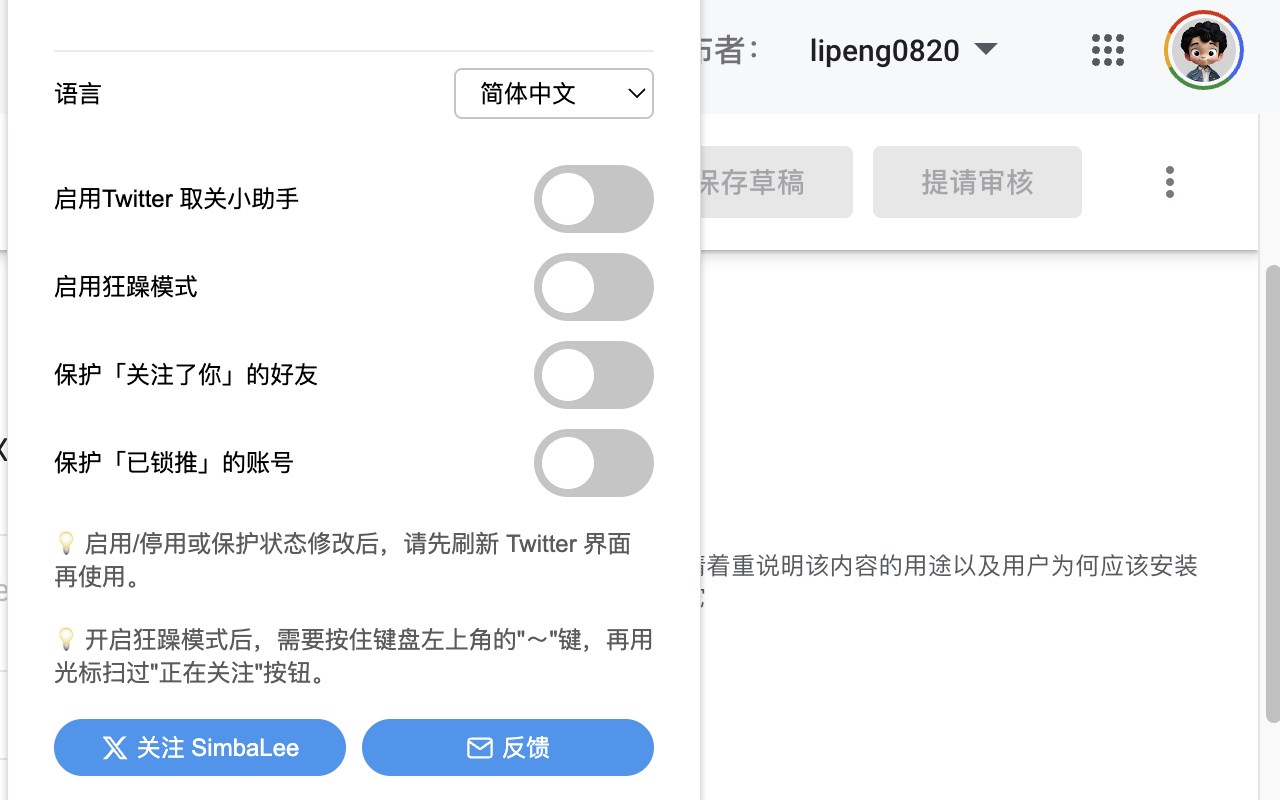1280x800 pixels.
Task: Open the 简体中文 language dropdown
Action: [x=553, y=94]
